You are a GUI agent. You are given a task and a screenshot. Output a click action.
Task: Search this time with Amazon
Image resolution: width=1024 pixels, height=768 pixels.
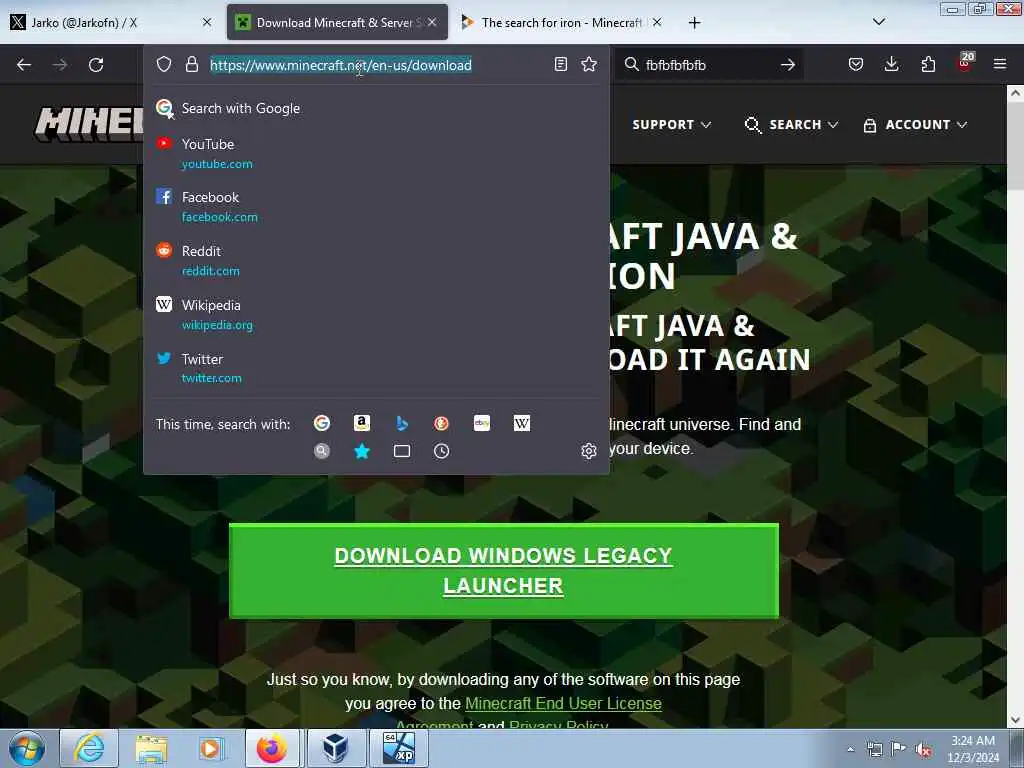pyautogui.click(x=362, y=423)
